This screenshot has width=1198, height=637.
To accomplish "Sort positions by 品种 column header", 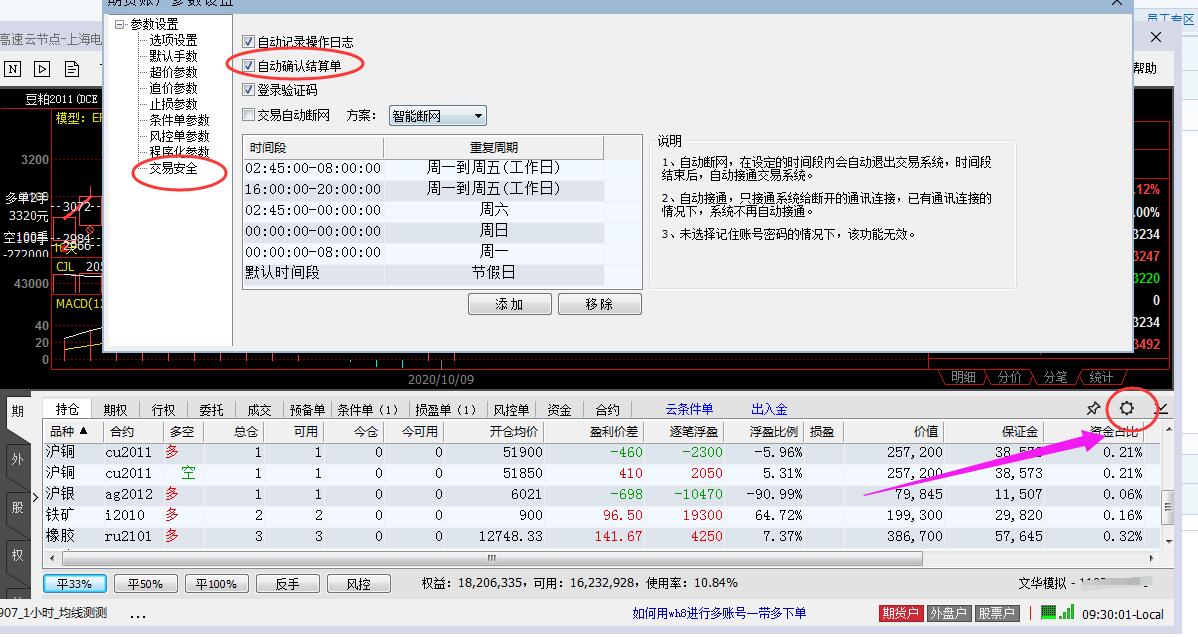I will [x=68, y=431].
